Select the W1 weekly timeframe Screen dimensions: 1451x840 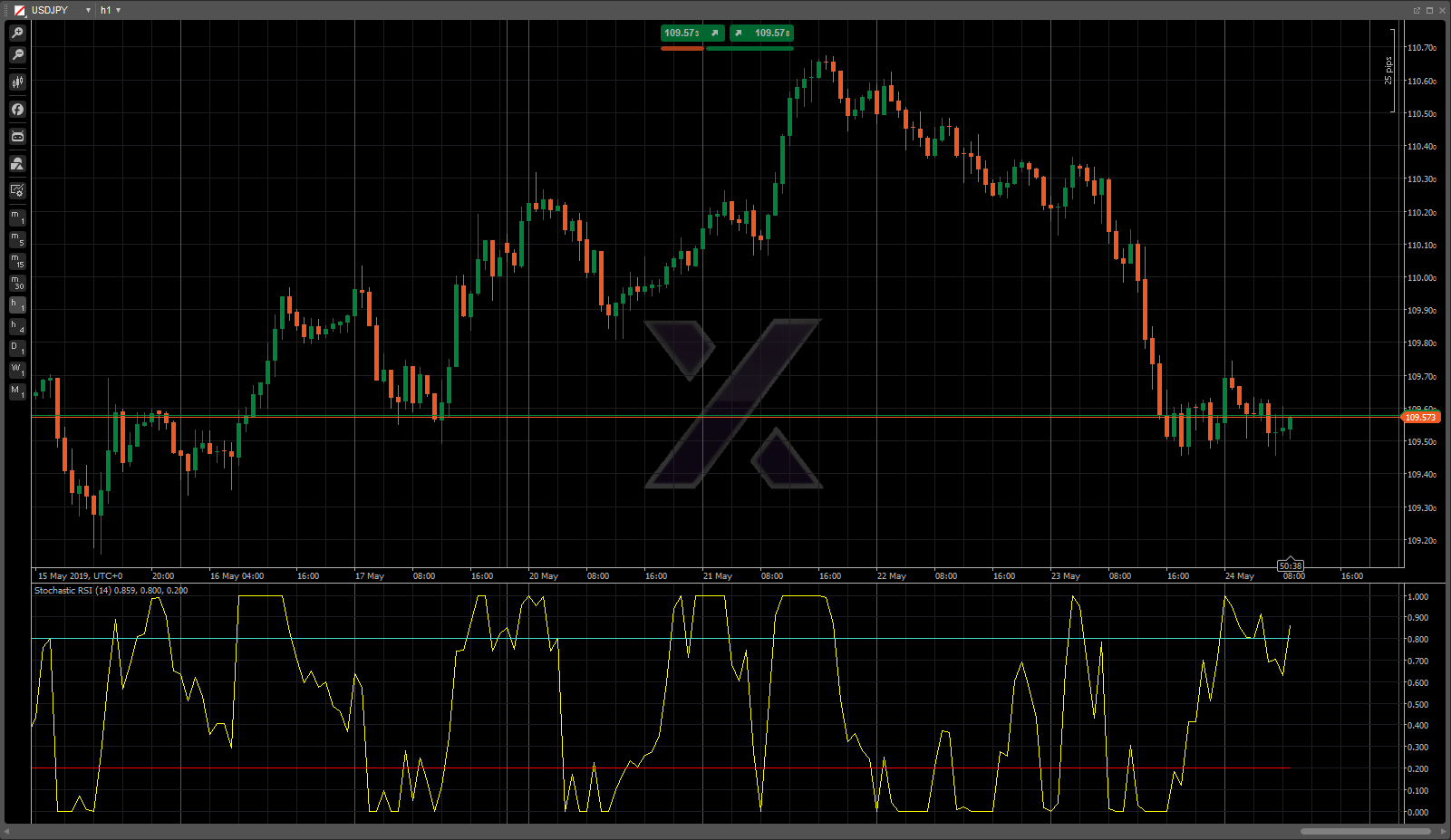tap(17, 371)
